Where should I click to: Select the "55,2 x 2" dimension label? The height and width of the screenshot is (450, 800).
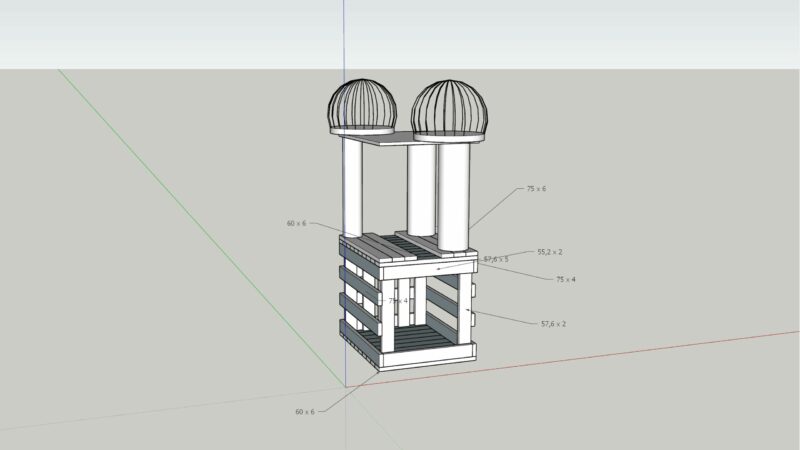[x=550, y=252]
